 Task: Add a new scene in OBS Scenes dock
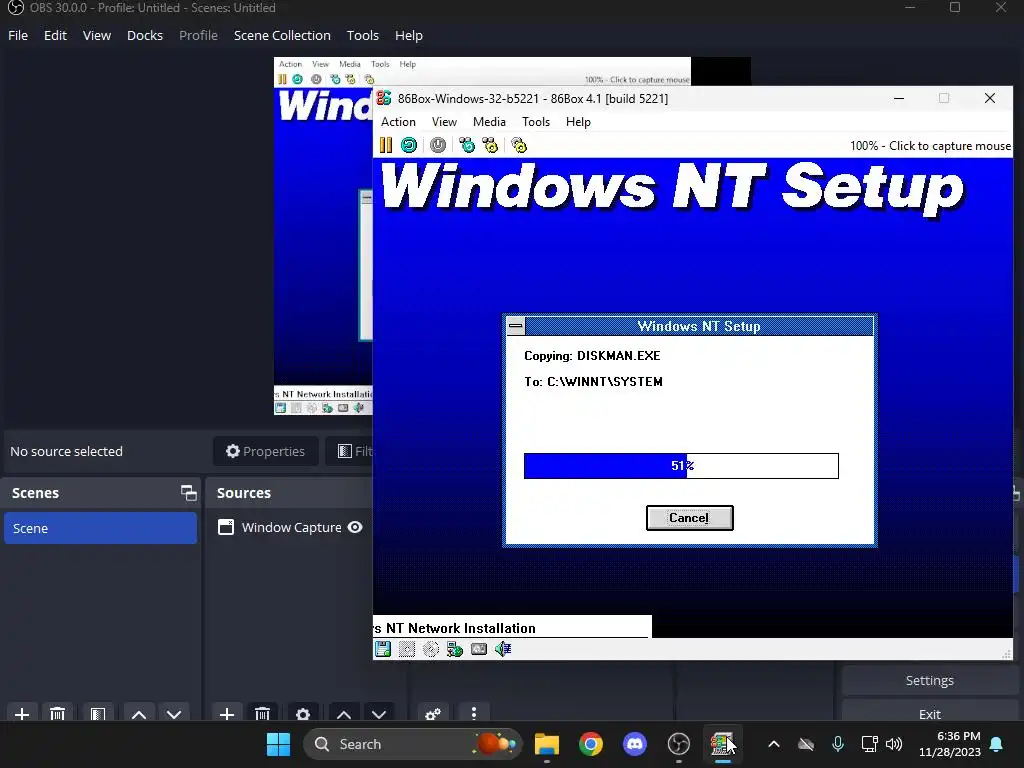click(22, 714)
